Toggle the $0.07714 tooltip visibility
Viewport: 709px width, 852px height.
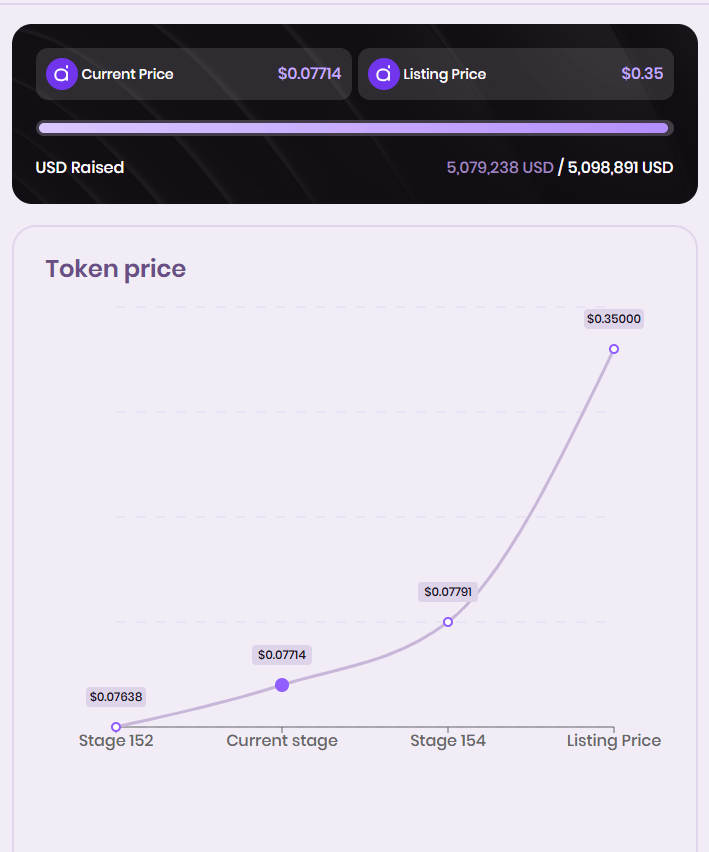pos(281,655)
